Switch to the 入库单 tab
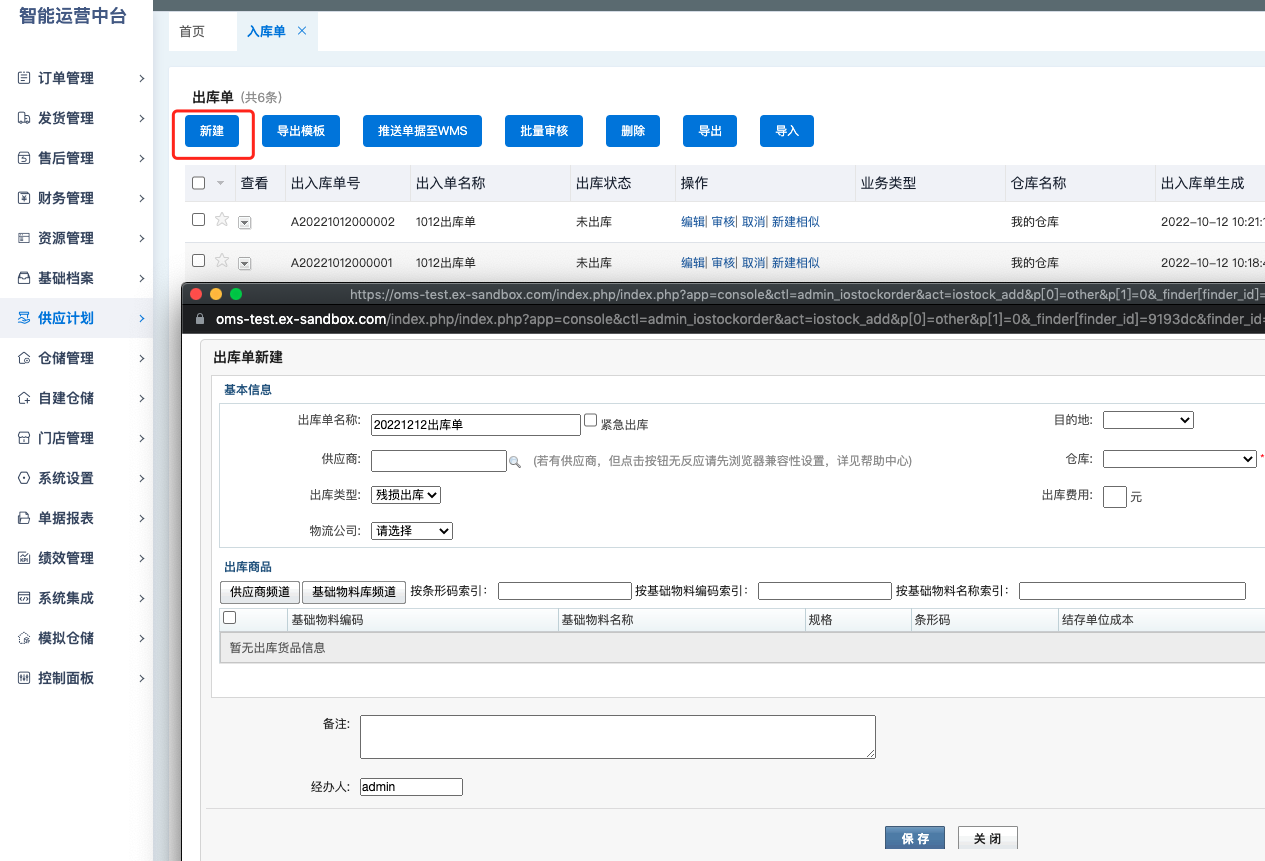This screenshot has height=861, width=1265. 266,31
